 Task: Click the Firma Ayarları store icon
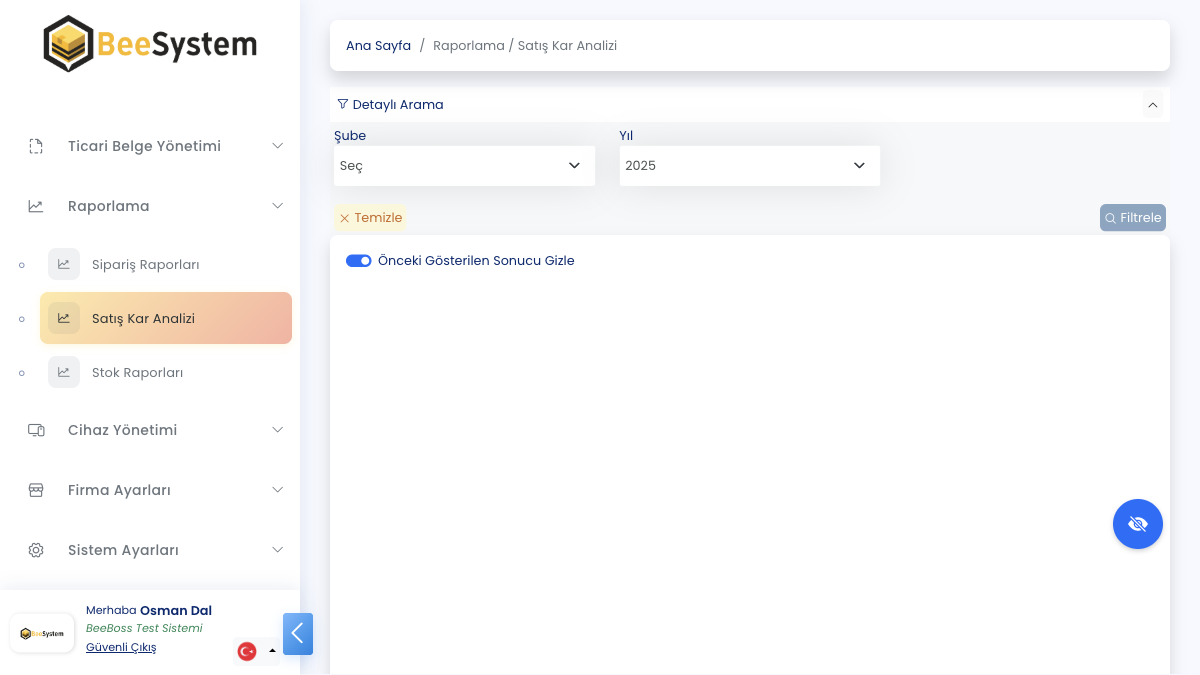[x=36, y=490]
